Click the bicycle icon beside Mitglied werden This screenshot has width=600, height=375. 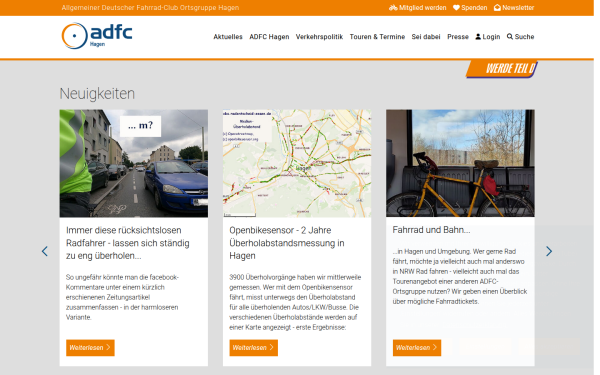(x=393, y=8)
